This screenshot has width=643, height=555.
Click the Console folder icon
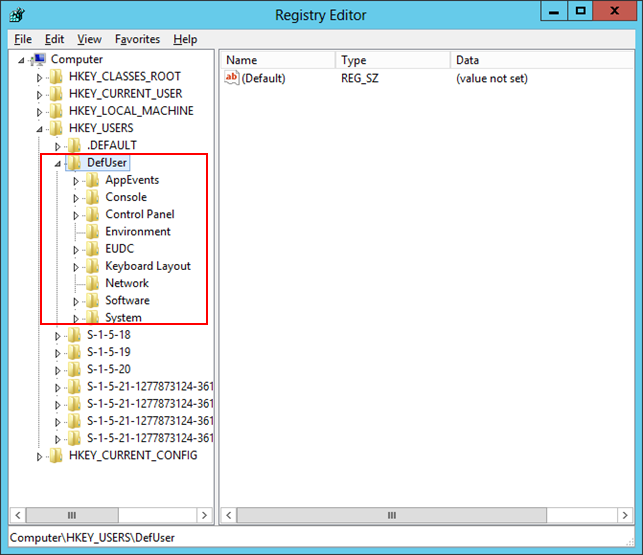(x=93, y=197)
